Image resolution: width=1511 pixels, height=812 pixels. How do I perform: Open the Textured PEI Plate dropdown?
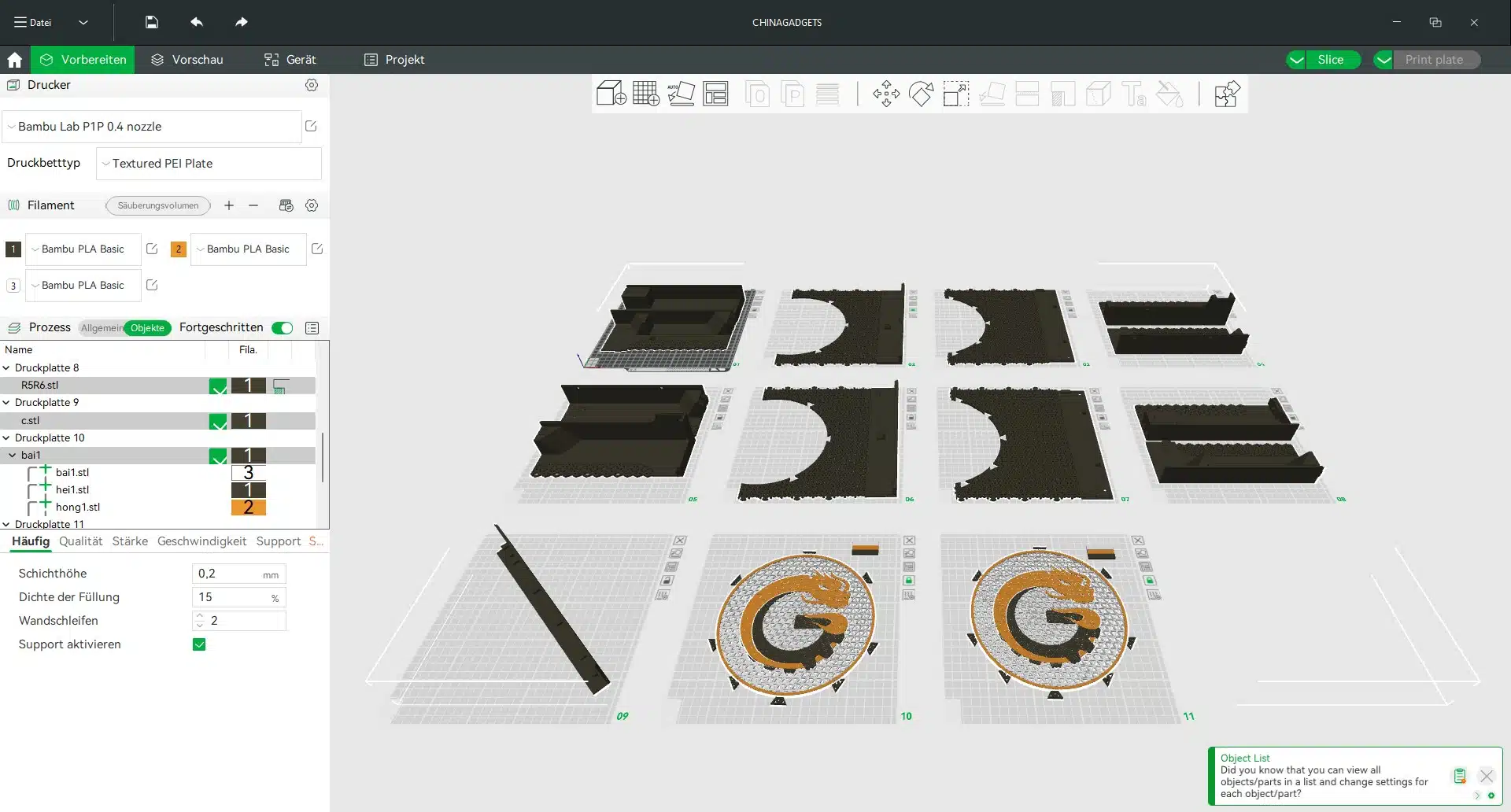[x=209, y=164]
